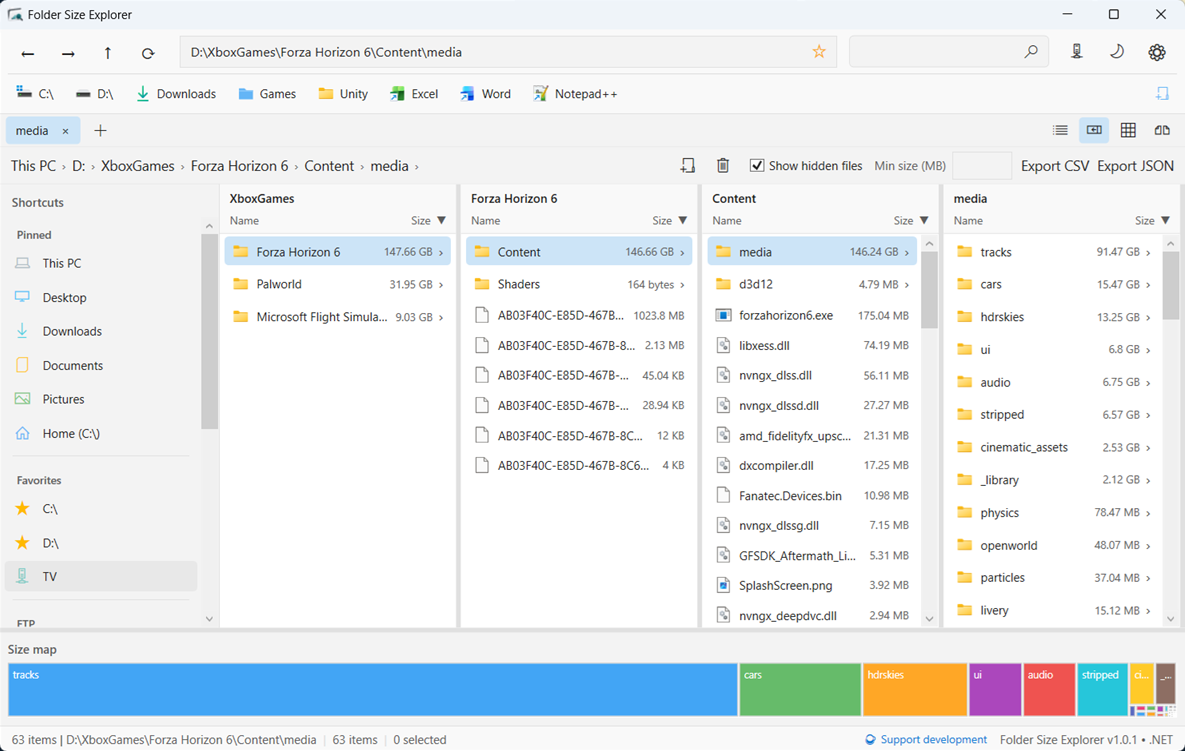Toggle dark mode moon icon

pos(1116,52)
